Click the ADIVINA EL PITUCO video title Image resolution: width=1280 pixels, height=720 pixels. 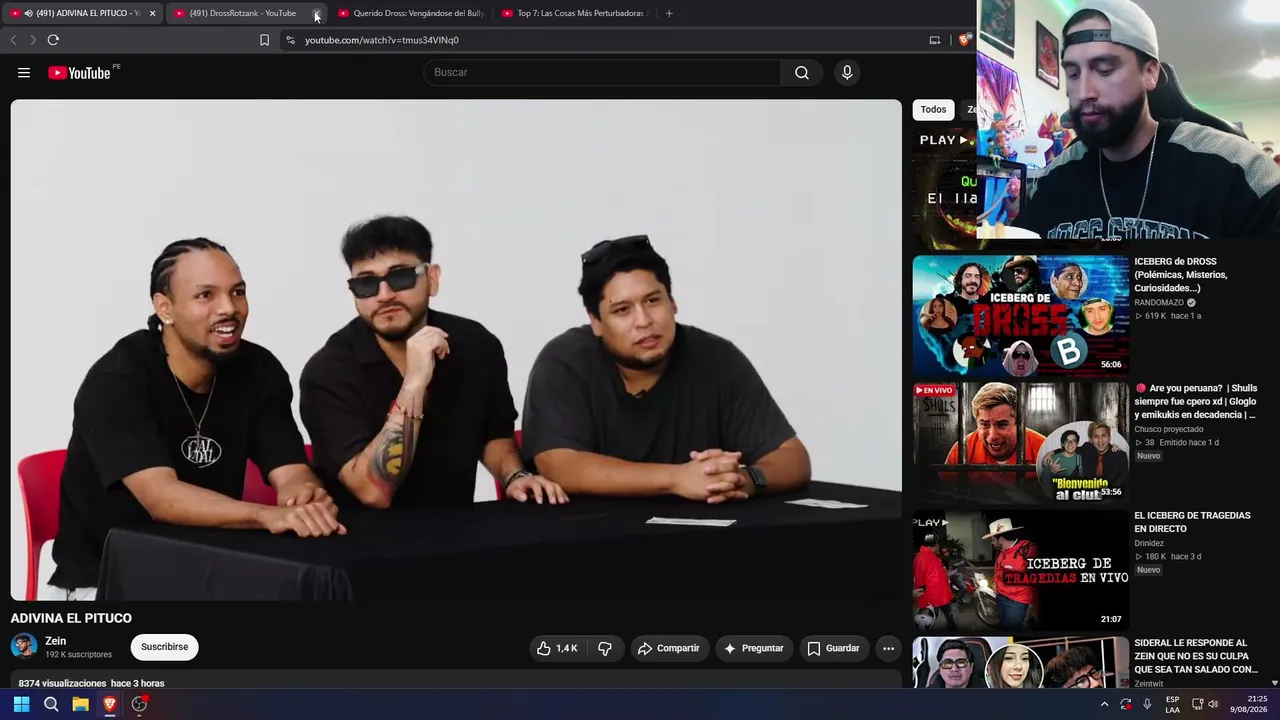click(71, 618)
